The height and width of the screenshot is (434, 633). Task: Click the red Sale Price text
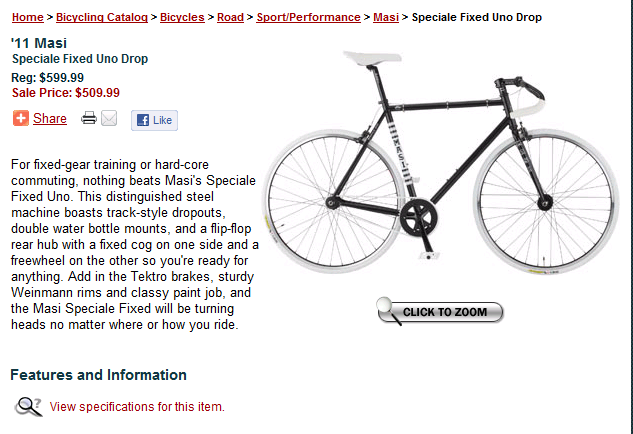point(65,92)
